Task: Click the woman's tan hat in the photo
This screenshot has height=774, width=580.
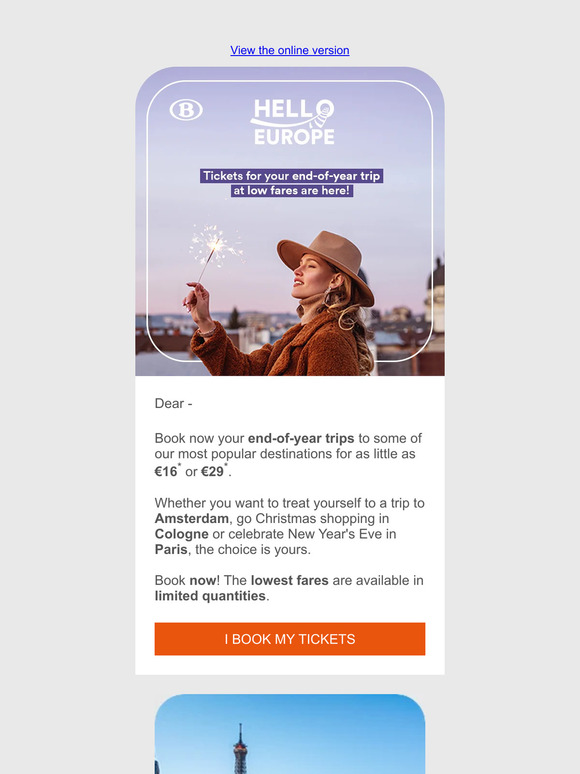Action: (327, 263)
